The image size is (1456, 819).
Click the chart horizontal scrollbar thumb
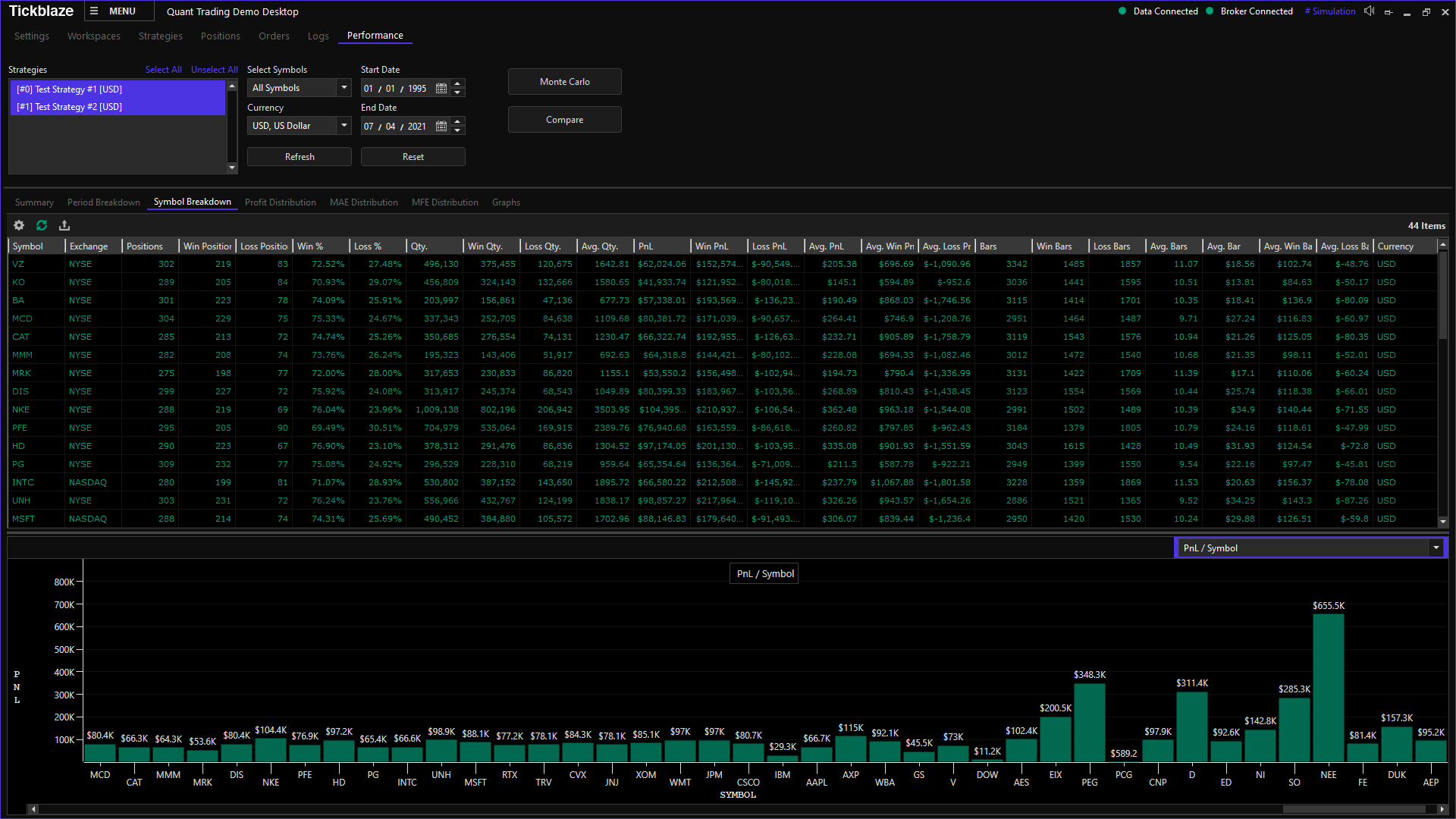click(1354, 809)
